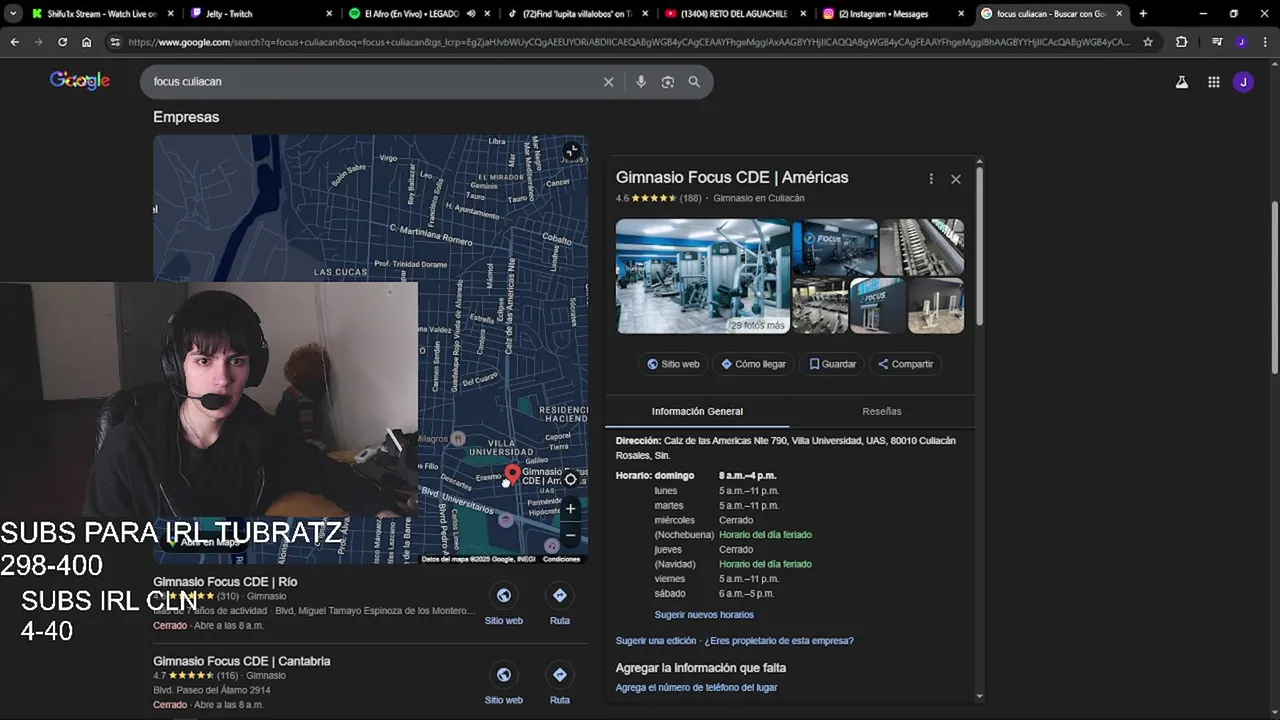Open browser media control icon
This screenshot has height=720, width=1280.
[x=1216, y=42]
